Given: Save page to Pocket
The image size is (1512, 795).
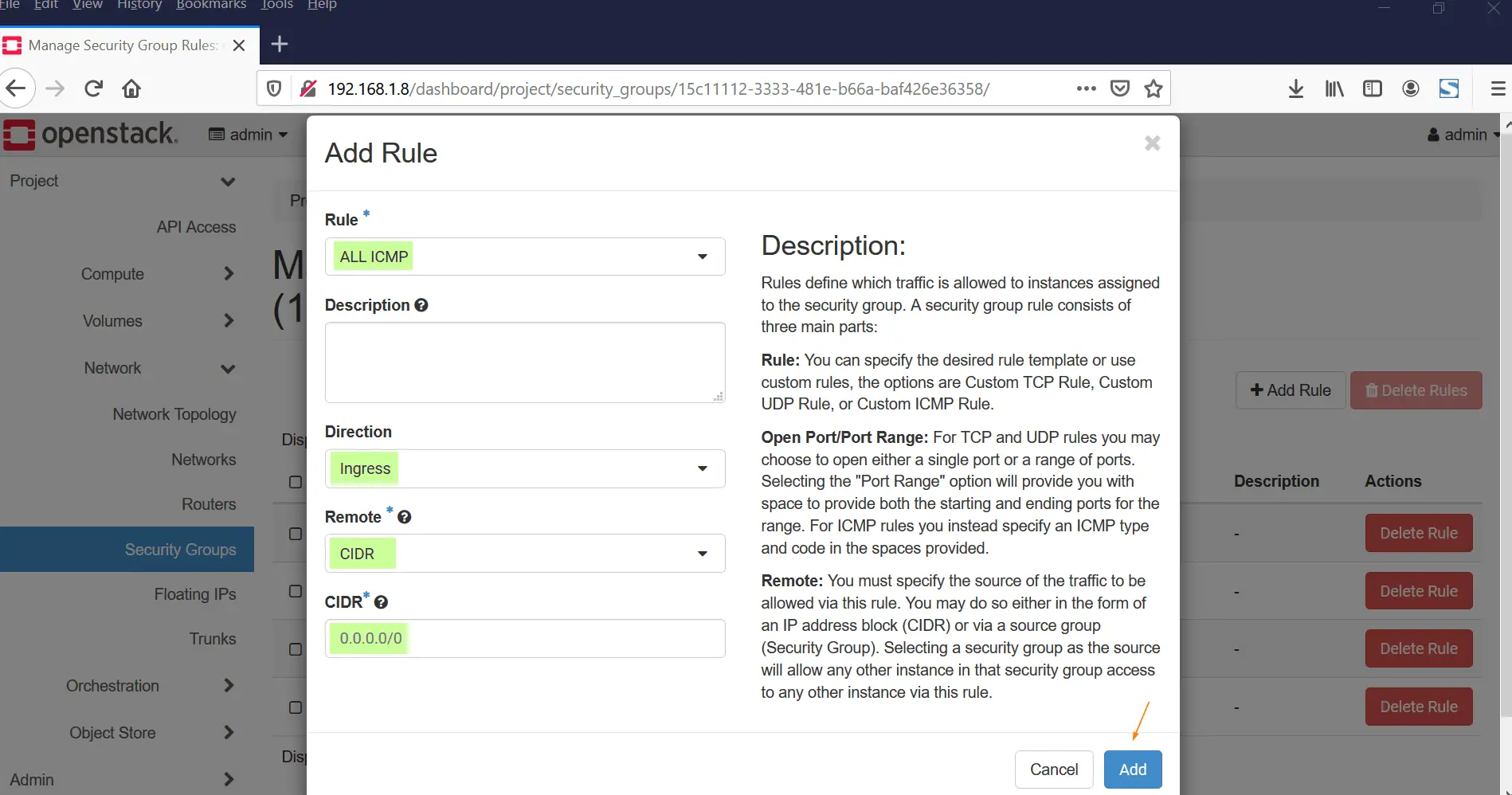Looking at the screenshot, I should [x=1120, y=88].
